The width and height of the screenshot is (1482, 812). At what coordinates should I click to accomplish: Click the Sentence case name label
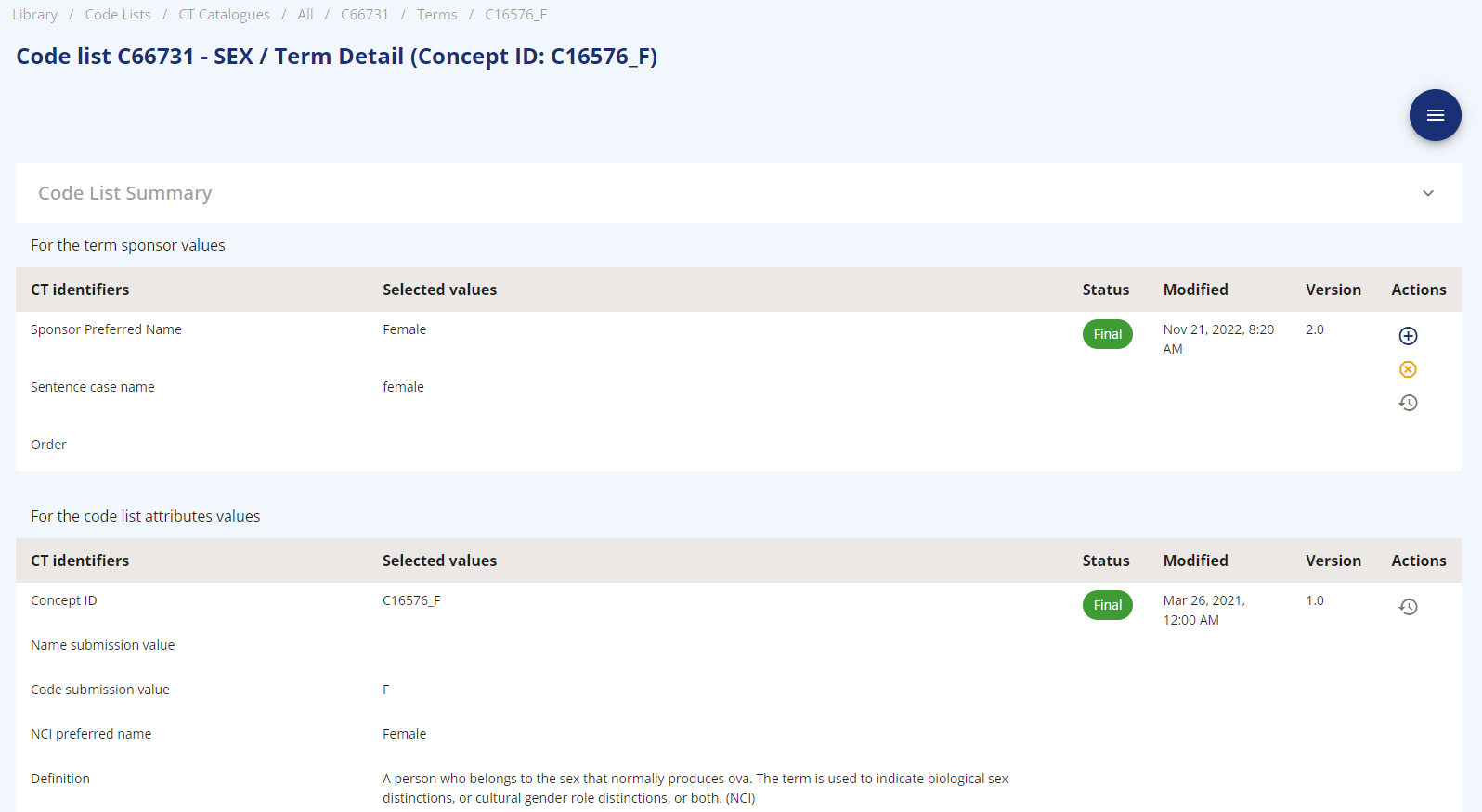point(93,387)
